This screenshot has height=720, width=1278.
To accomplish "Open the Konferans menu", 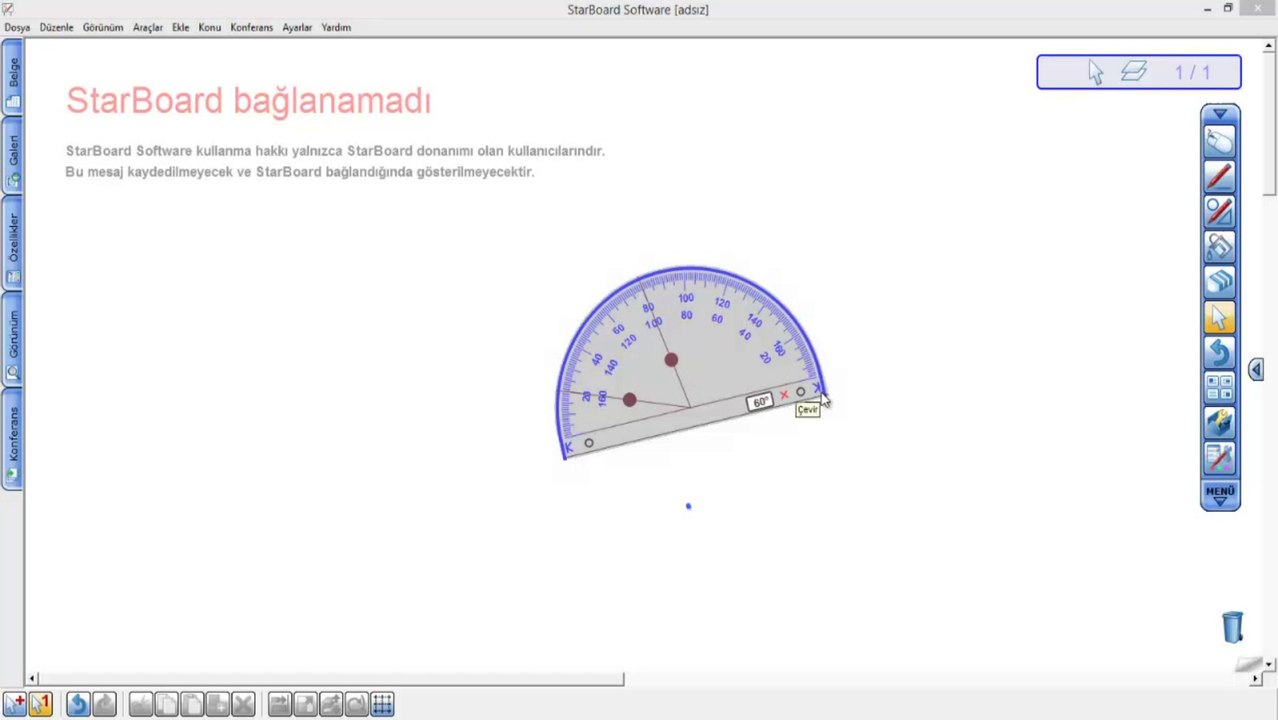I will [251, 27].
